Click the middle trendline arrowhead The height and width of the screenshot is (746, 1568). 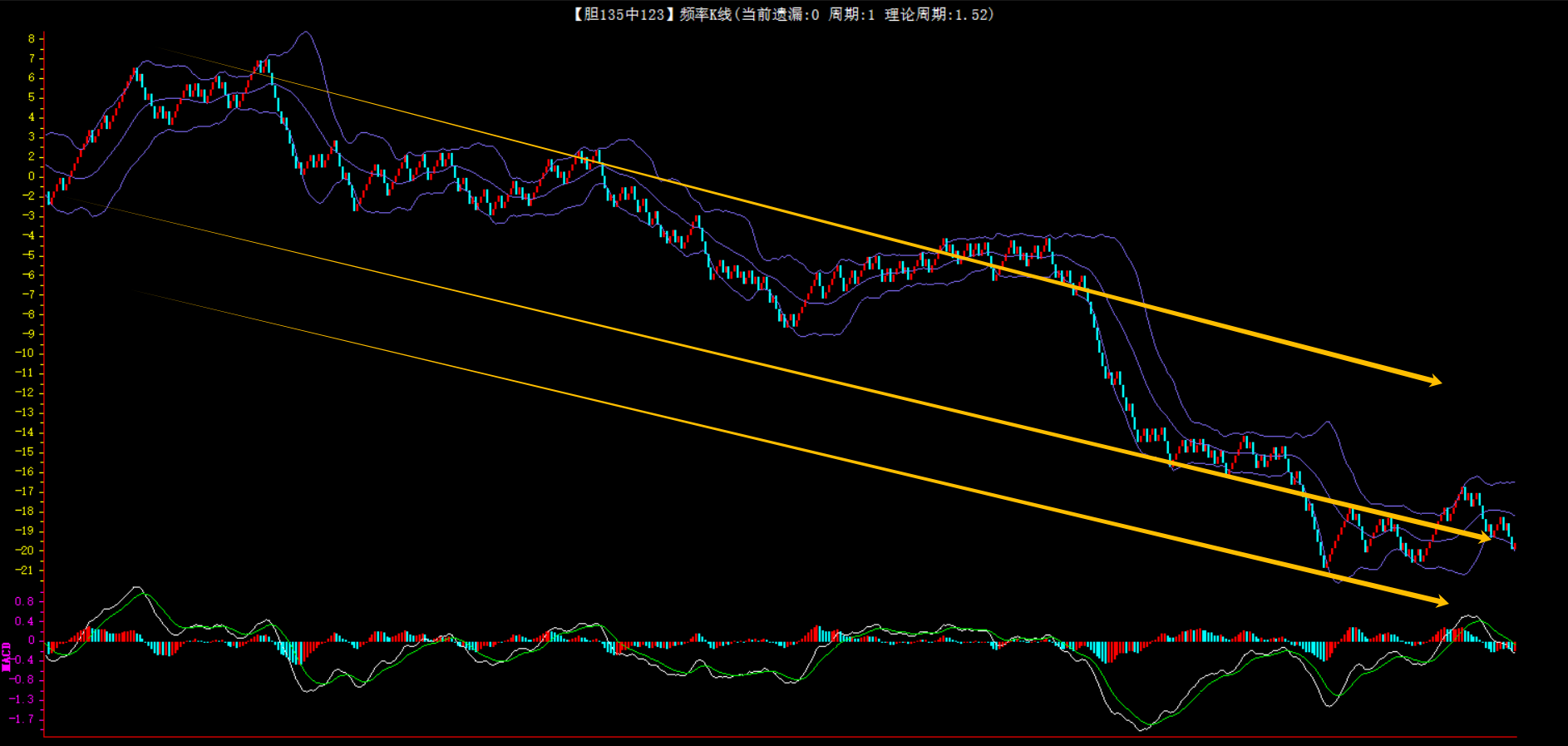1483,538
